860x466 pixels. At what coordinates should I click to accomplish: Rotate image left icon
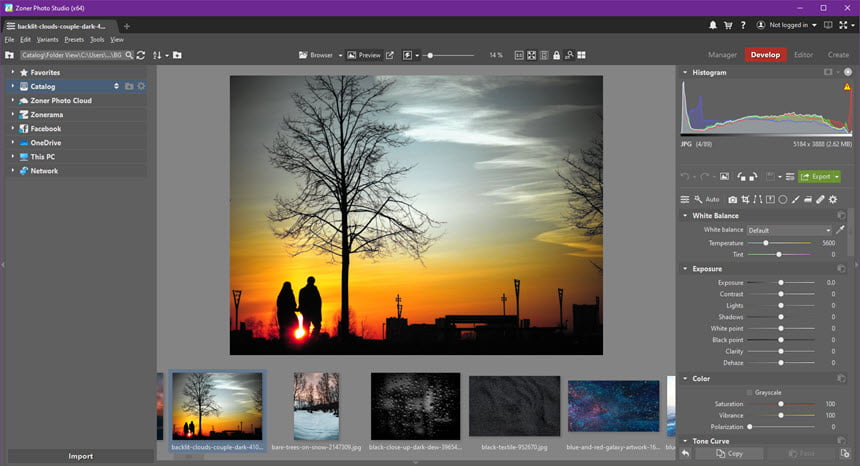click(x=741, y=177)
